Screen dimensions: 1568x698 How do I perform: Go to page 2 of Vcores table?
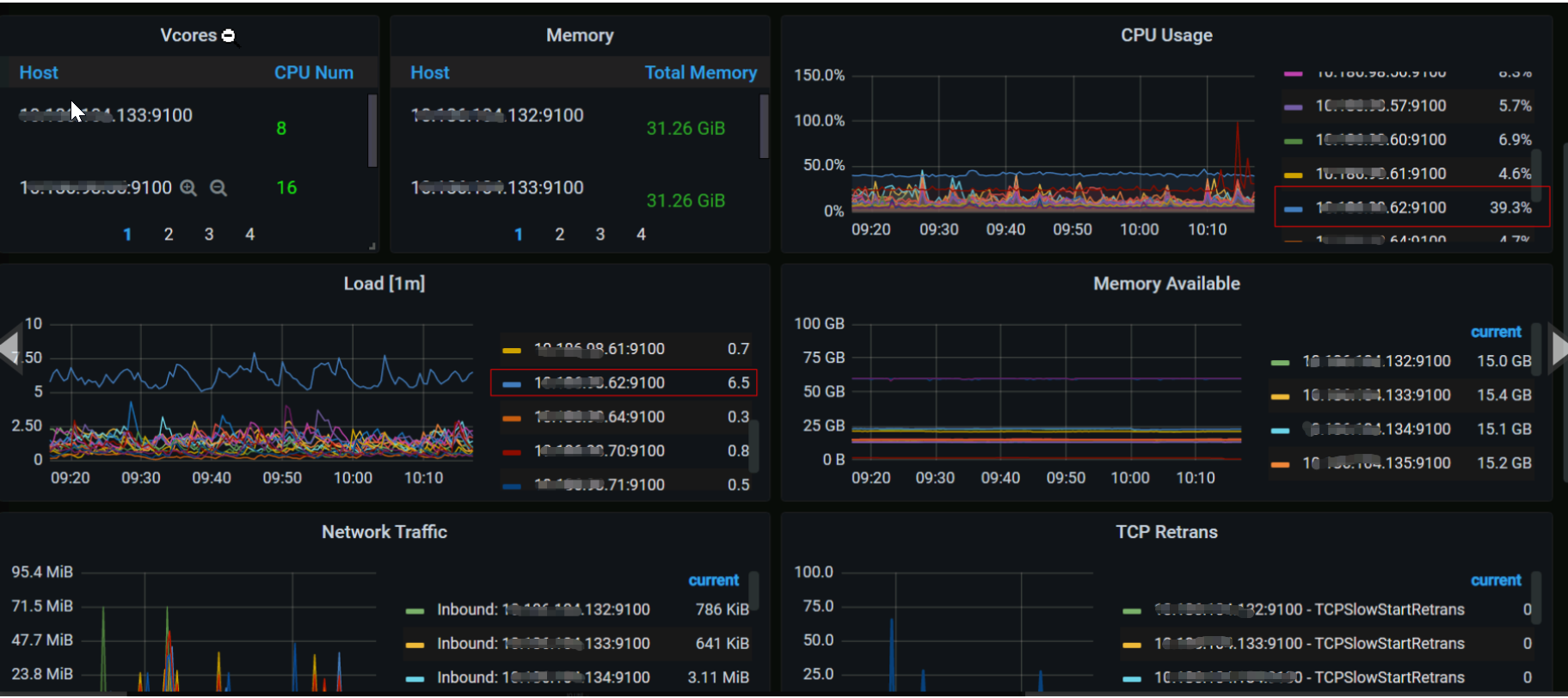click(169, 235)
